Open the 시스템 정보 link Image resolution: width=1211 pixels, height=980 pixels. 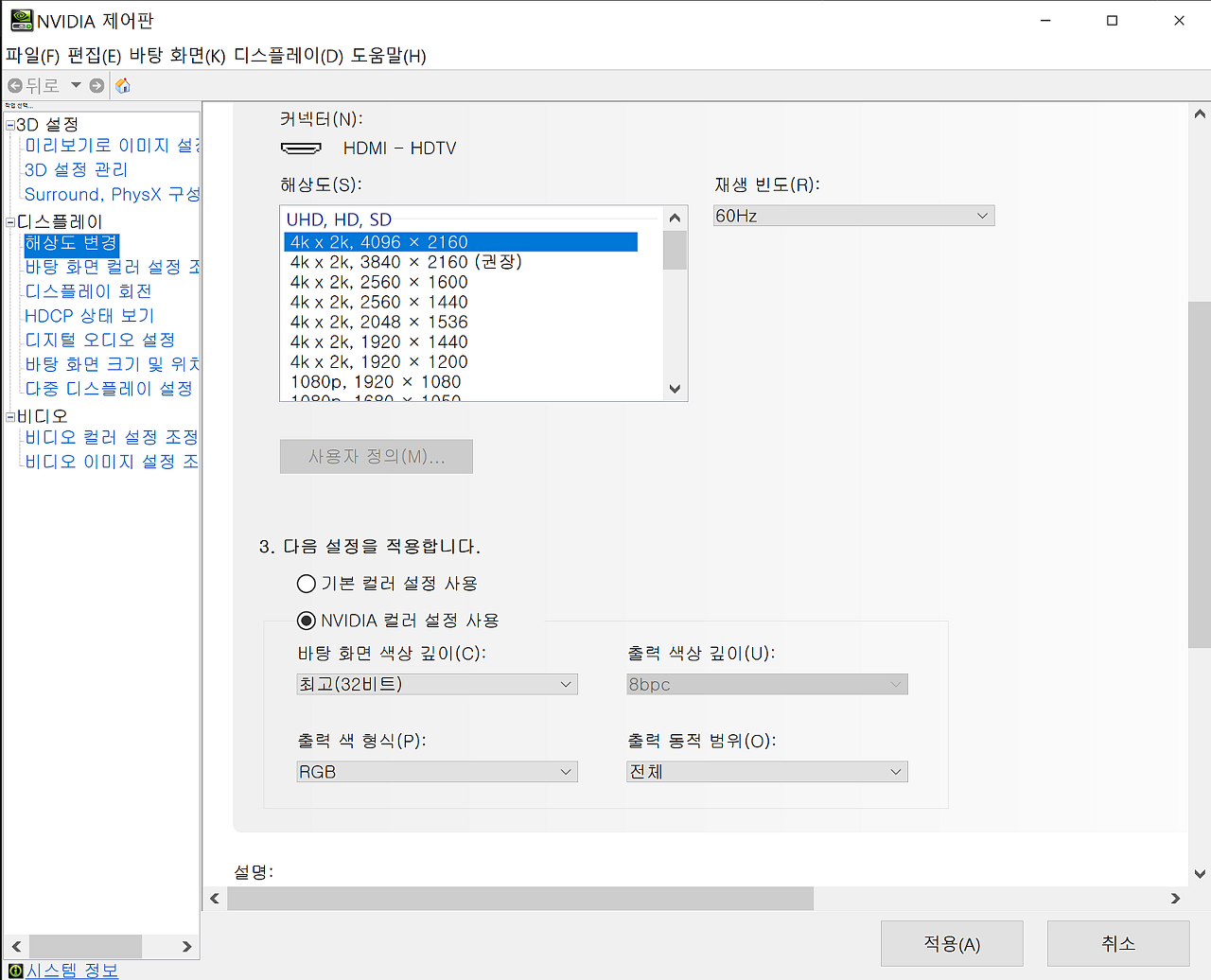(x=72, y=971)
